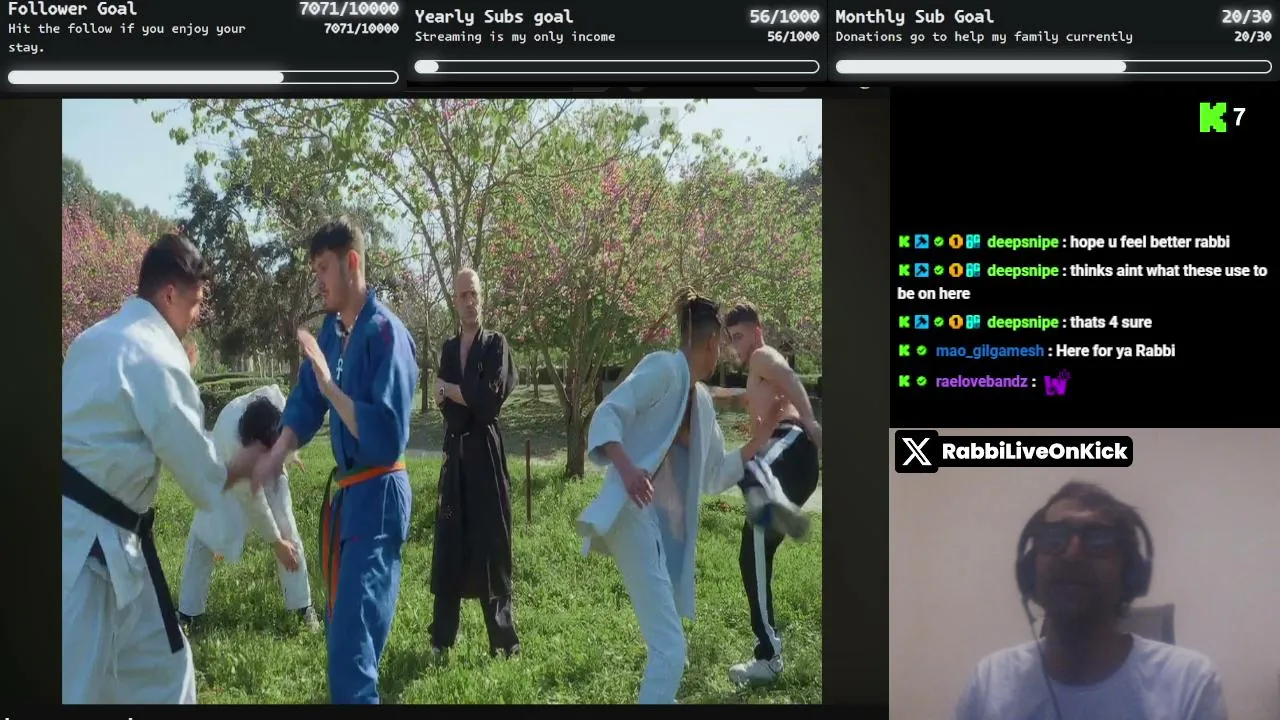Click the bold '7071/10000' follower count
1280x720 pixels.
coord(348,9)
